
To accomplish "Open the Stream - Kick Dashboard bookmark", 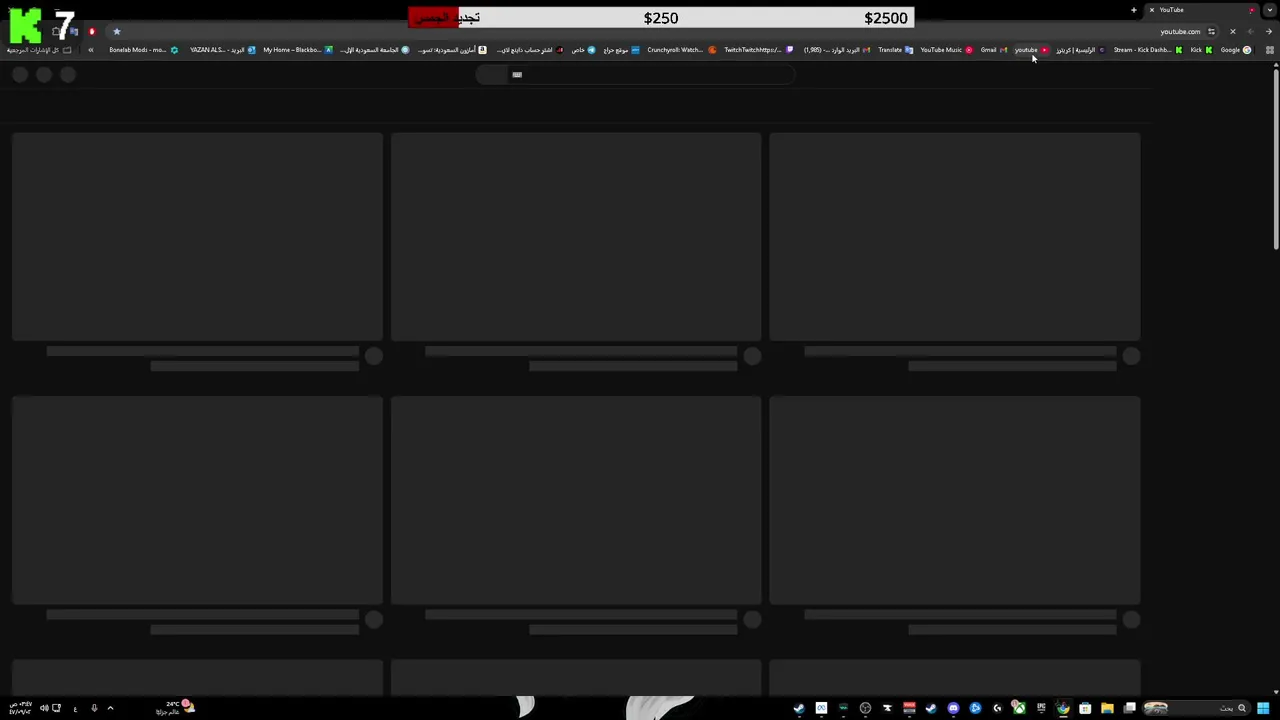I will (1148, 50).
